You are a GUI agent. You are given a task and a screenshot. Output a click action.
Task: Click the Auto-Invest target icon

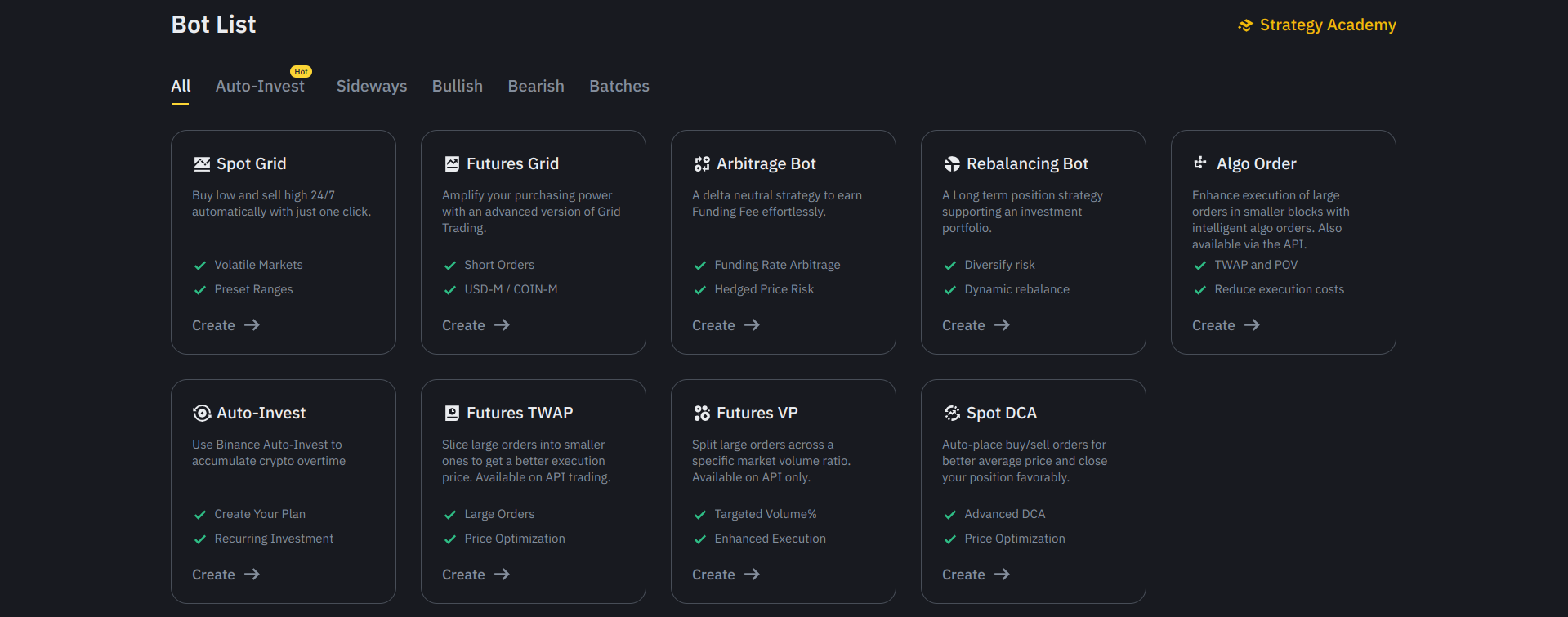[x=202, y=414]
